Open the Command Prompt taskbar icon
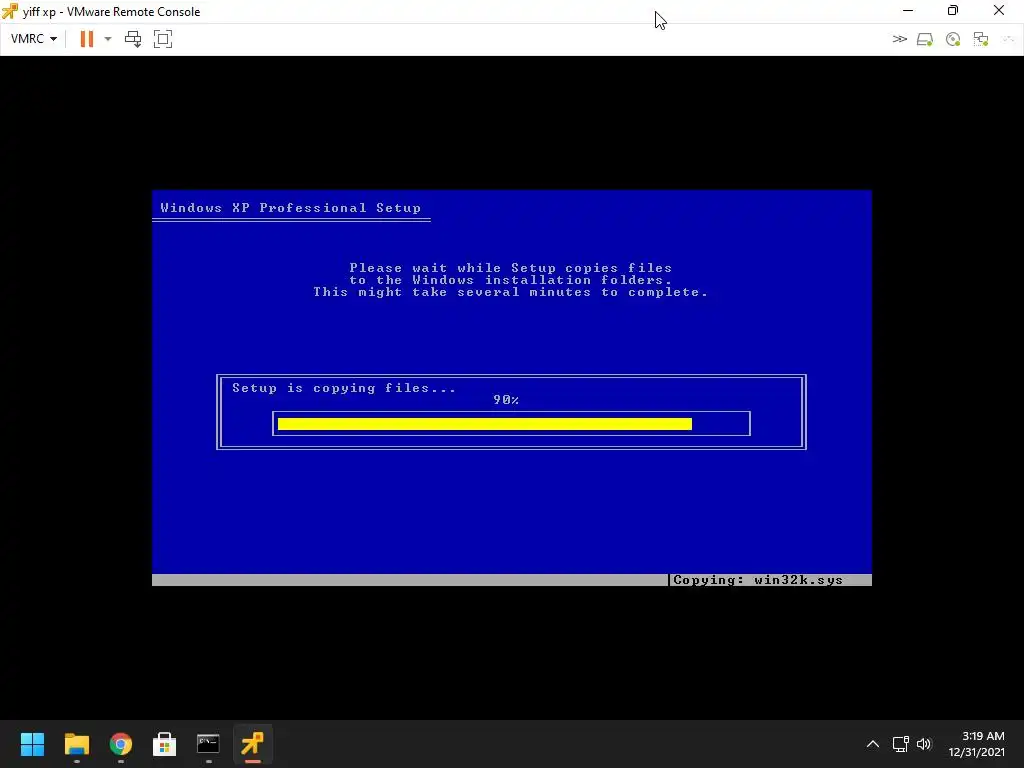1024x768 pixels. 208,744
